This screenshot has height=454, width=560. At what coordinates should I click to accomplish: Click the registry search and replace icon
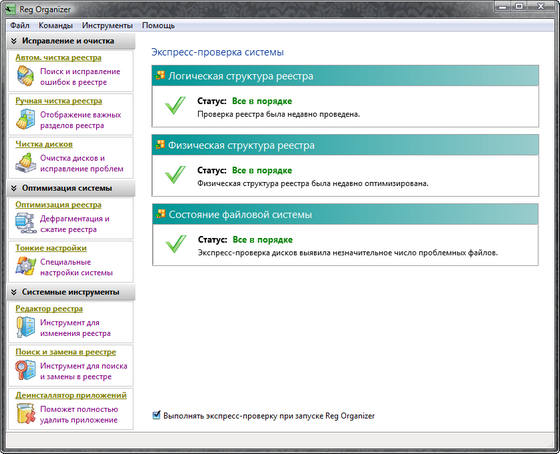click(25, 370)
